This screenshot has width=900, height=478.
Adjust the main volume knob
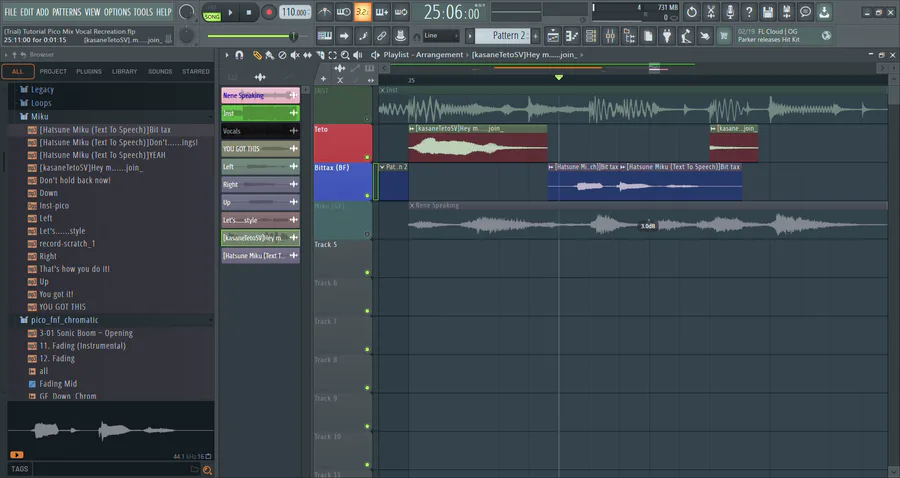pos(187,11)
